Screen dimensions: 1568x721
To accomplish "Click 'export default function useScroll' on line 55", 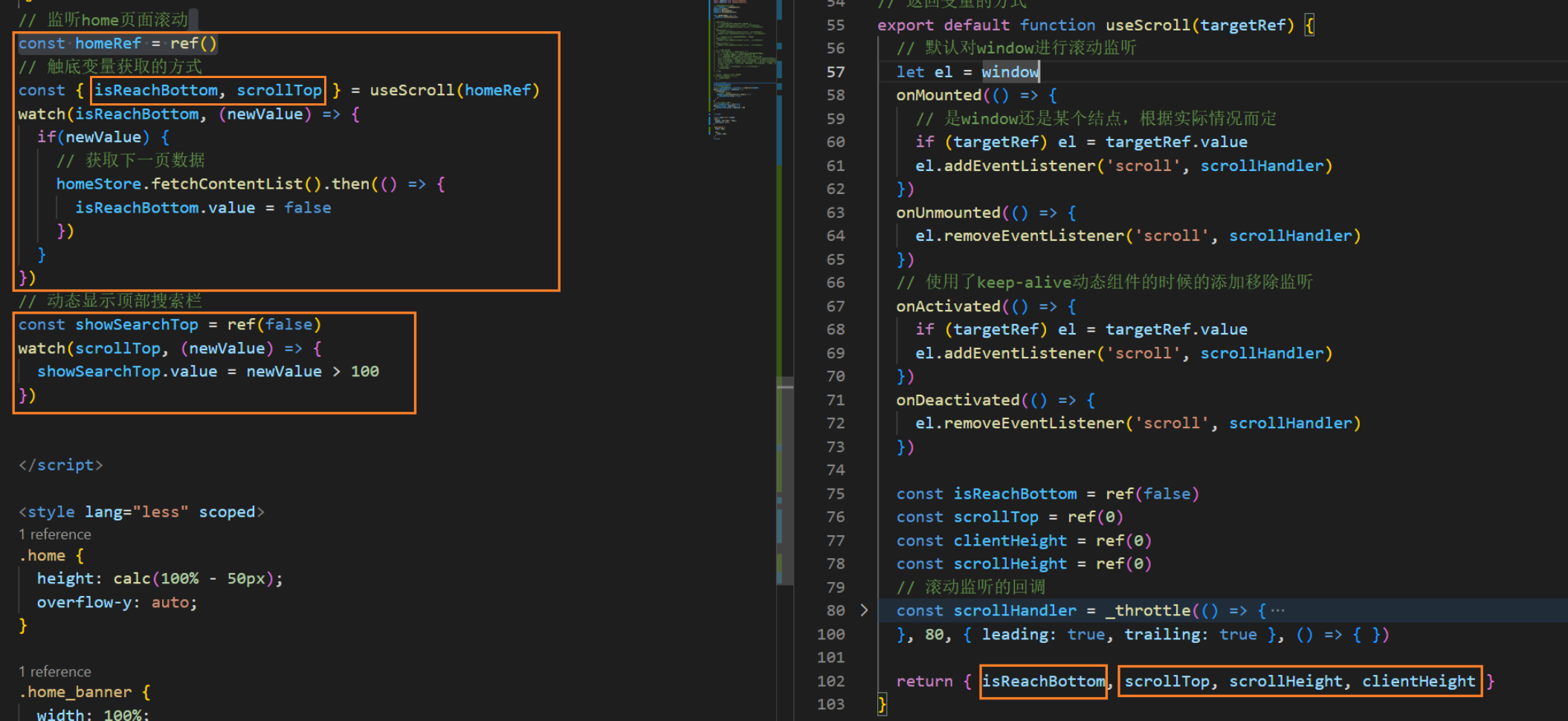I will (x=1034, y=25).
